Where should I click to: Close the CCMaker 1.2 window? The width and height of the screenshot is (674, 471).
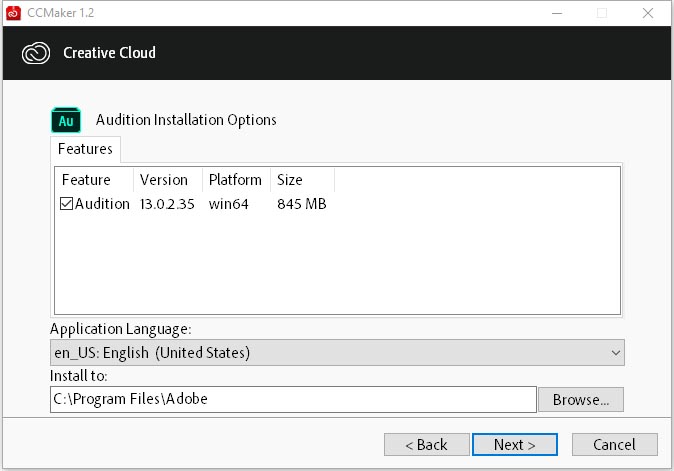point(648,13)
